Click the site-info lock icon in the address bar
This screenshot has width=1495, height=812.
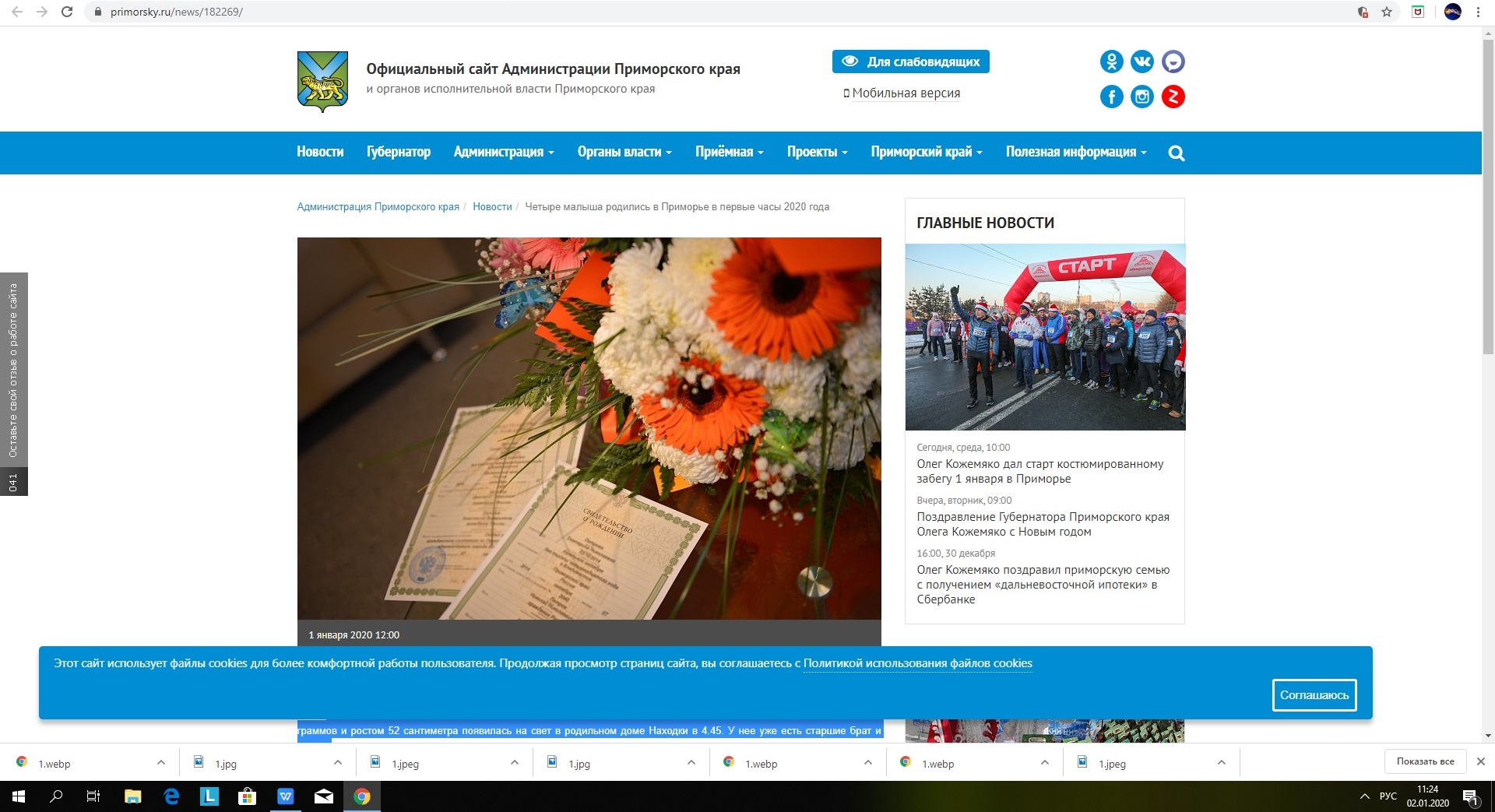click(x=97, y=12)
